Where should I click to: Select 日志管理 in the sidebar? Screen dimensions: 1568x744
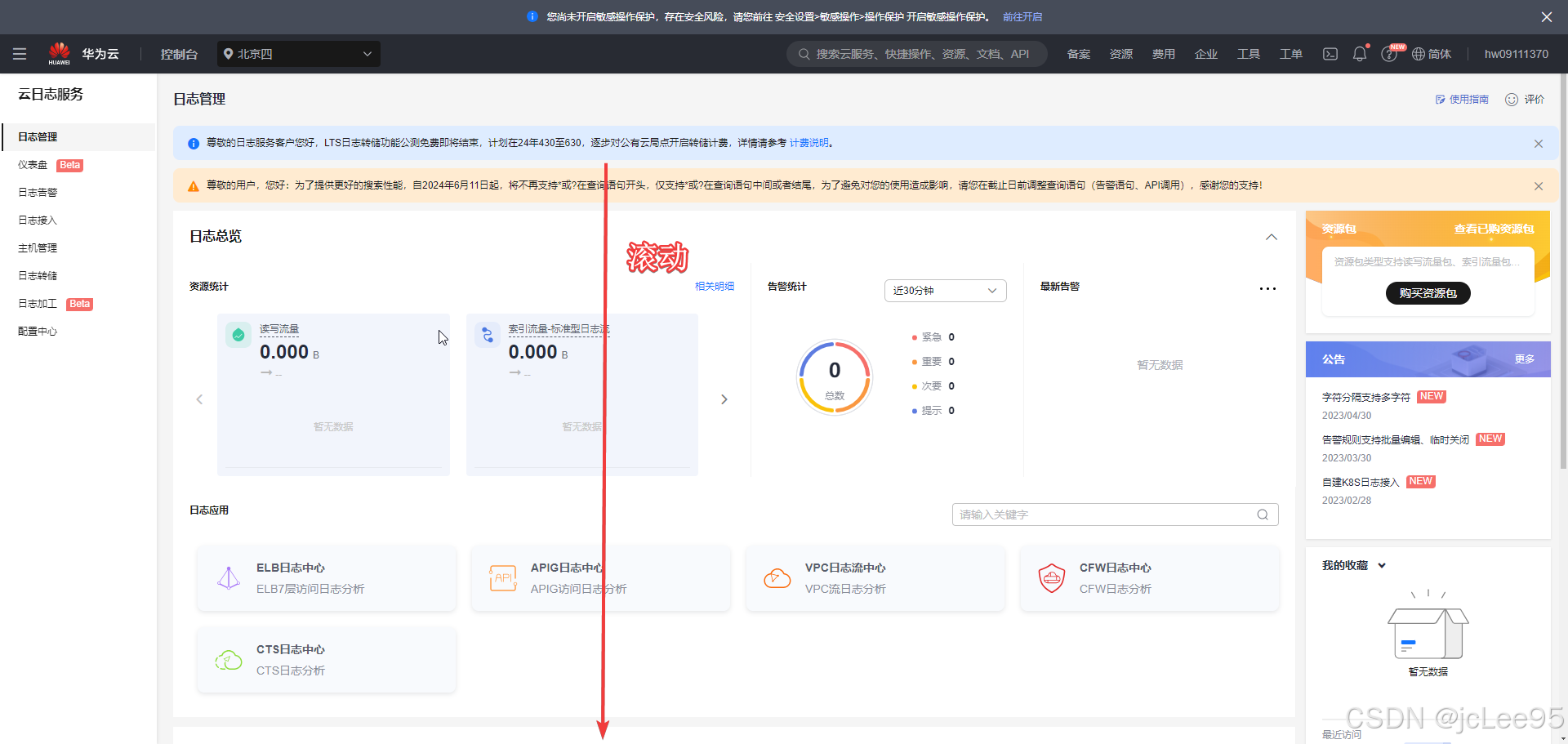pyautogui.click(x=78, y=137)
